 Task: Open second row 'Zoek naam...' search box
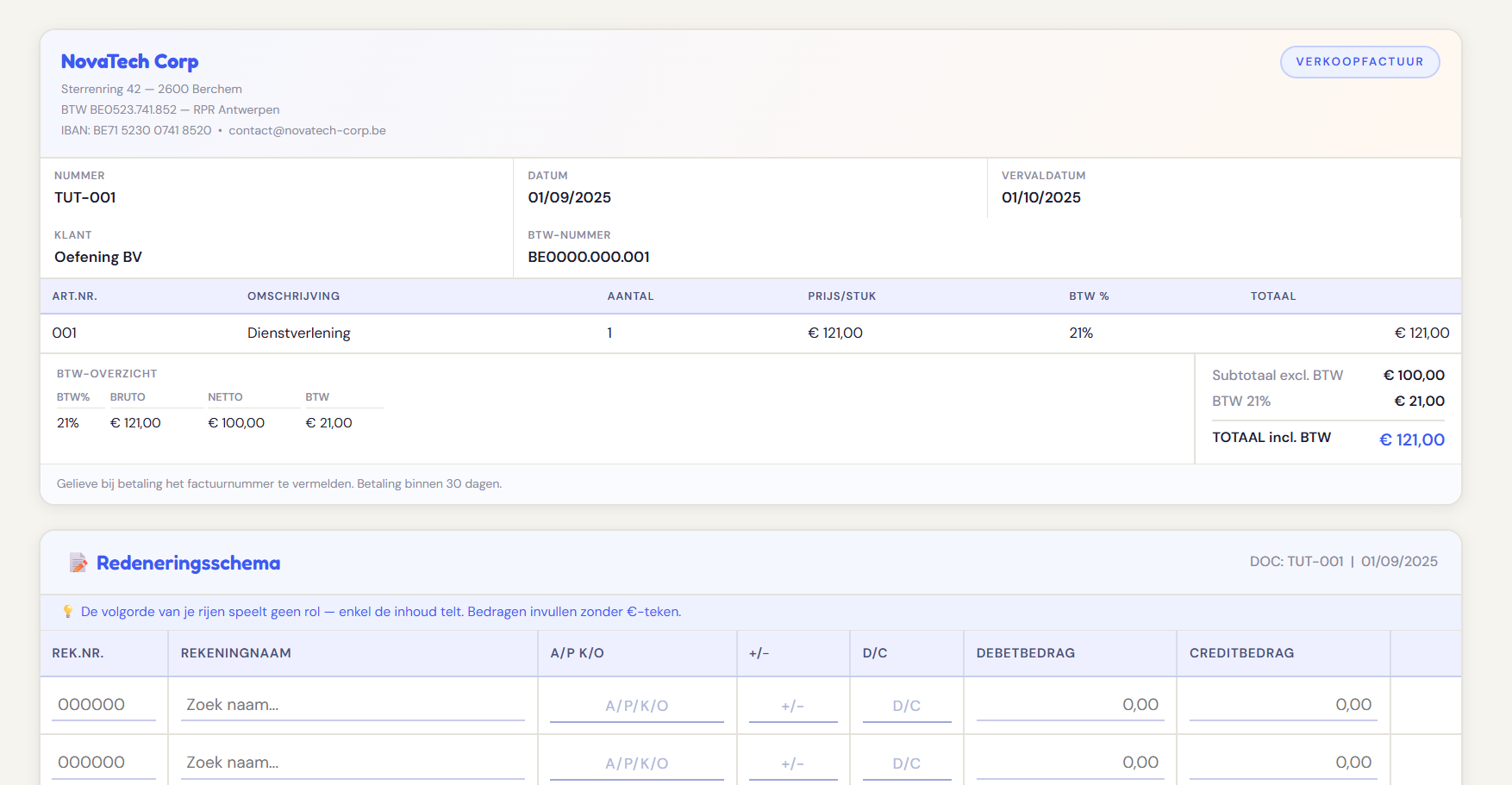[x=353, y=763]
